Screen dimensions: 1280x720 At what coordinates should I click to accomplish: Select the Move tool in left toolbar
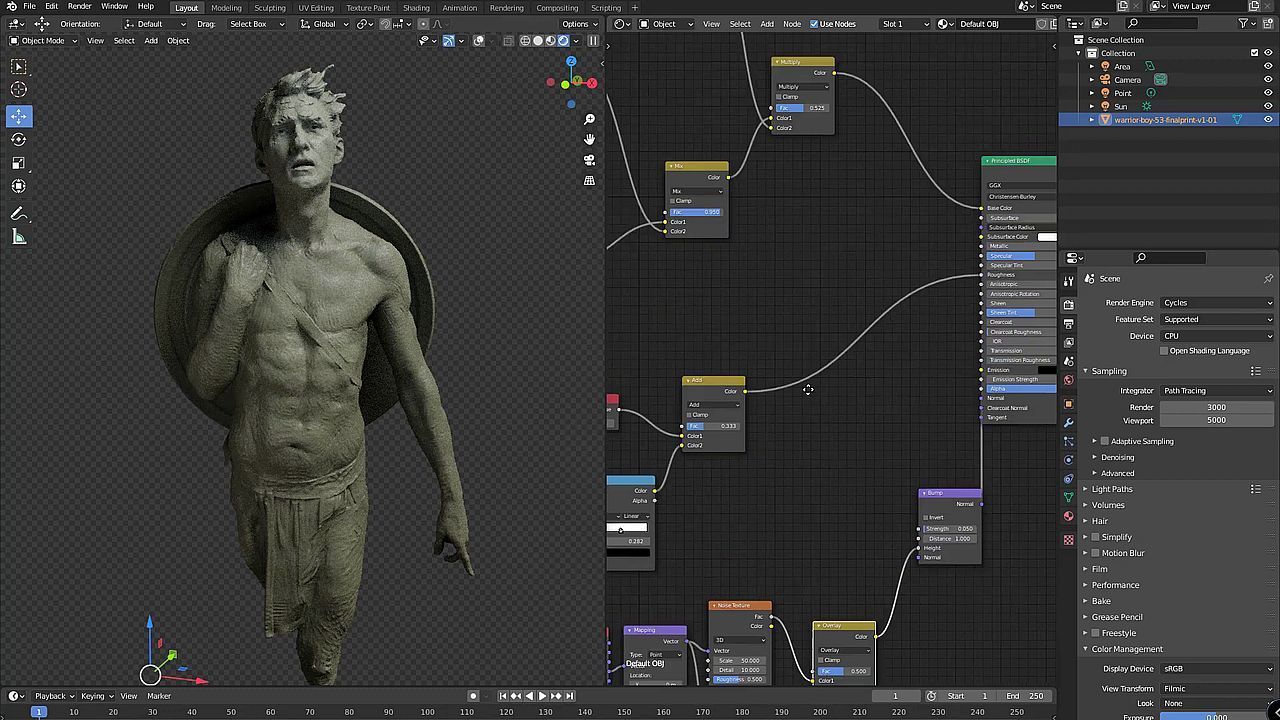(x=19, y=116)
